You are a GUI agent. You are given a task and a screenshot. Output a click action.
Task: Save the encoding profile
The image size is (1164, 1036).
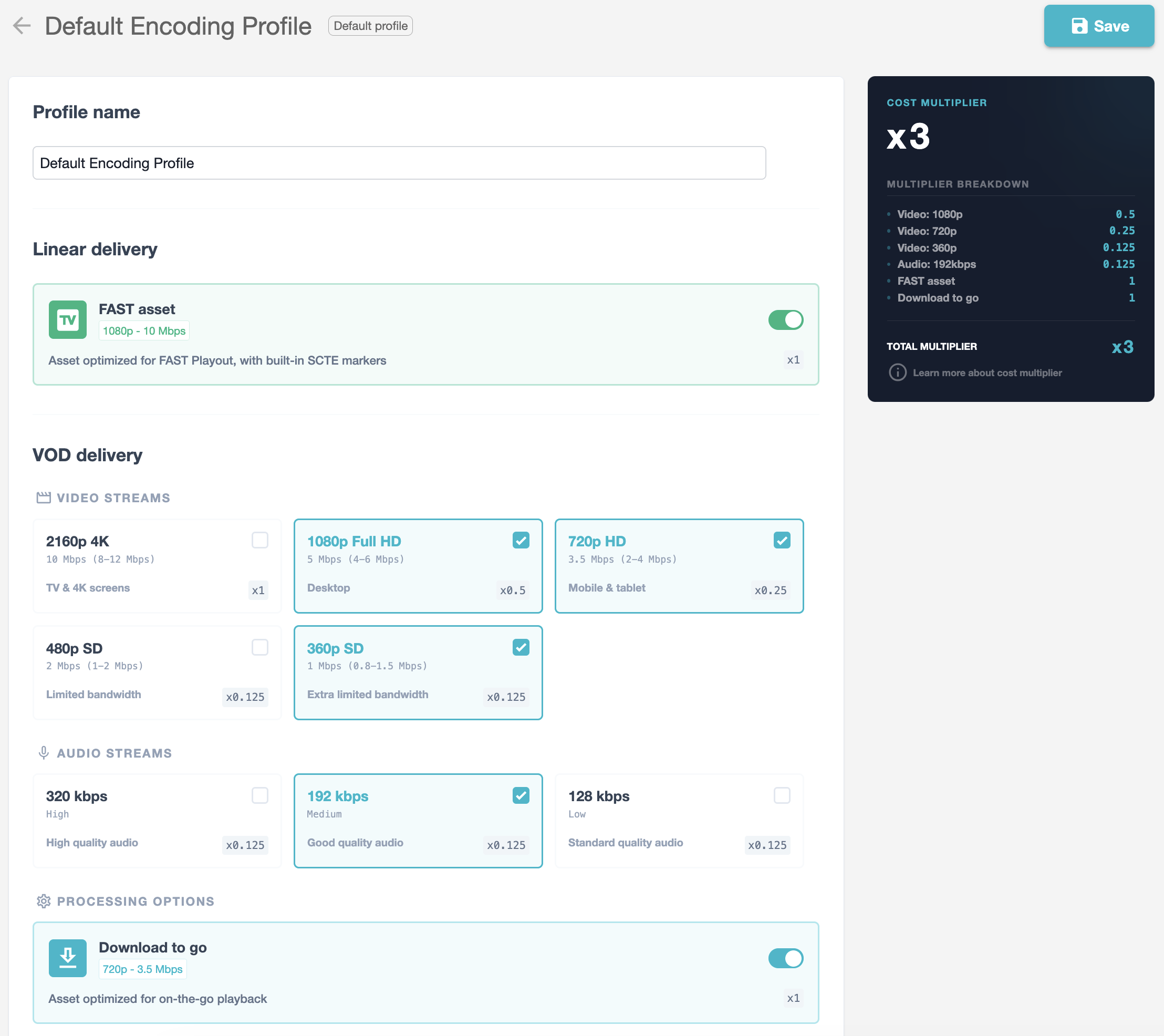(1098, 26)
